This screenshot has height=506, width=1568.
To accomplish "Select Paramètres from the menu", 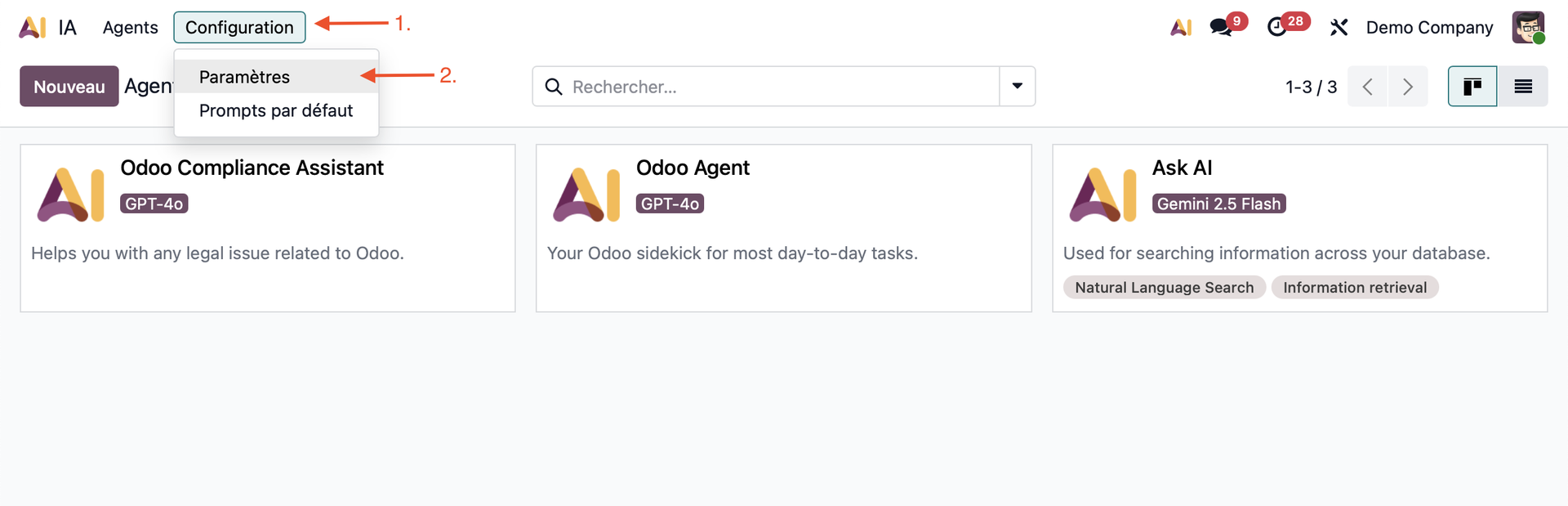I will (244, 77).
